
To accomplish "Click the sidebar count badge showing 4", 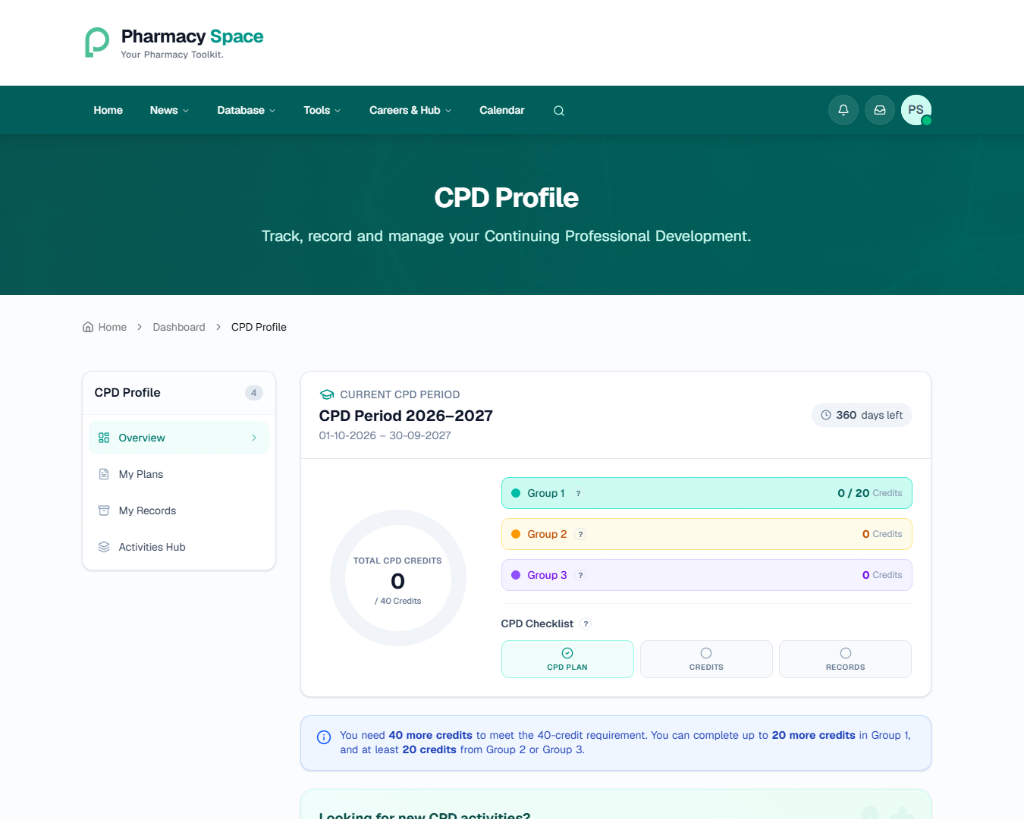I will 254,393.
